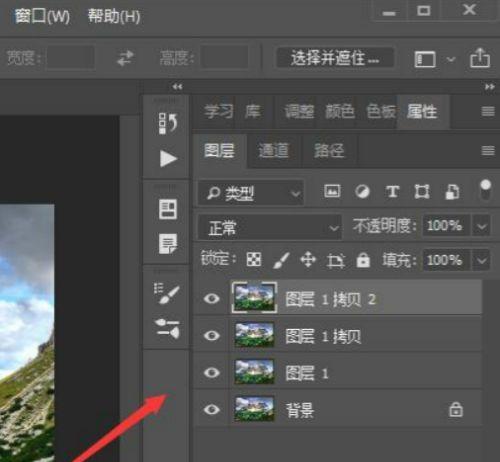The image size is (500, 462).
Task: Swap width and height arrows button
Action: tap(125, 58)
